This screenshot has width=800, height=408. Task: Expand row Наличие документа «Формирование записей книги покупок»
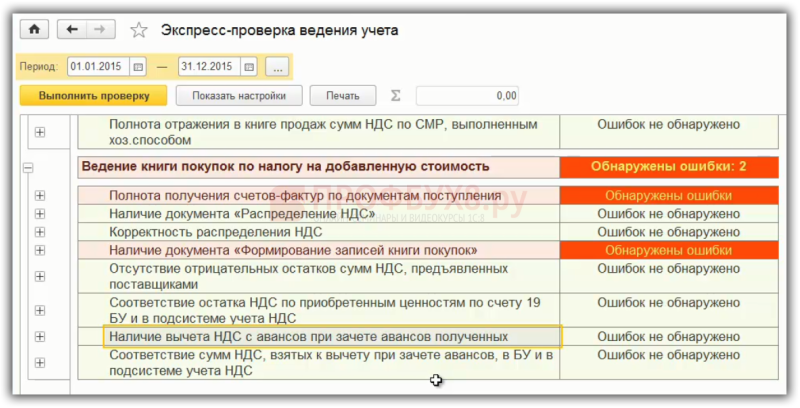point(40,250)
